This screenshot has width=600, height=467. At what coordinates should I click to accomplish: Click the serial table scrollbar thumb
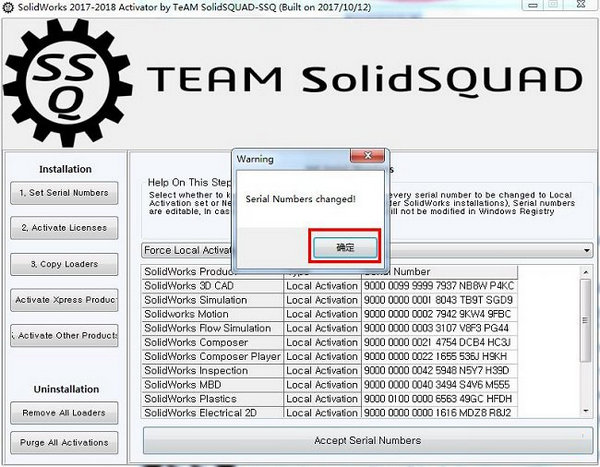pos(585,320)
